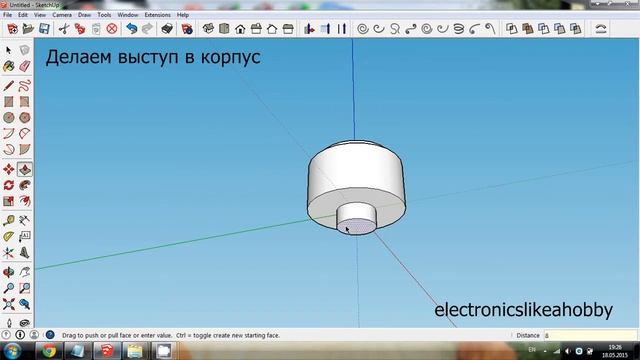Viewport: 640px width, 360px height.
Task: Click the first spiral extension icon
Action: [x=362, y=29]
